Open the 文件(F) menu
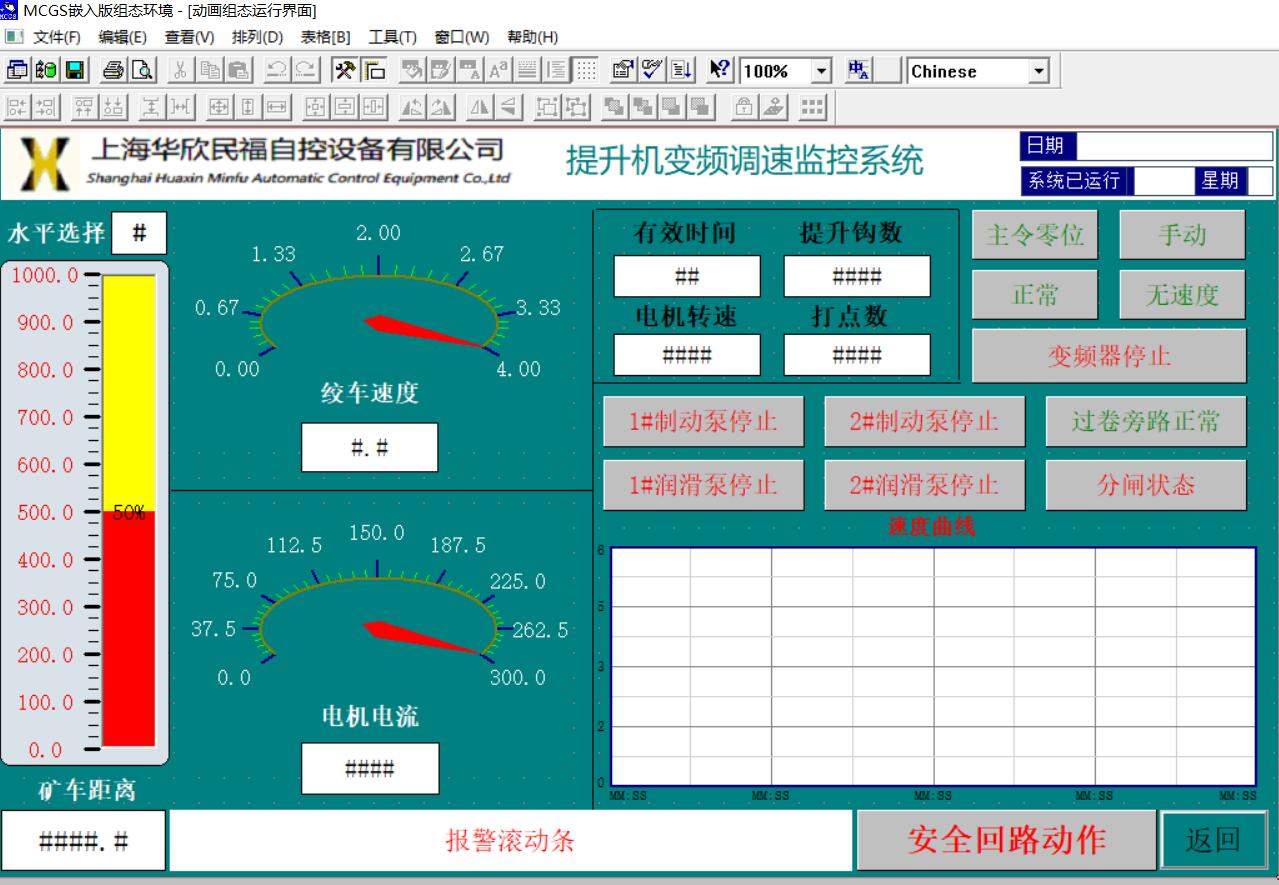This screenshot has height=885, width=1279. [x=57, y=37]
